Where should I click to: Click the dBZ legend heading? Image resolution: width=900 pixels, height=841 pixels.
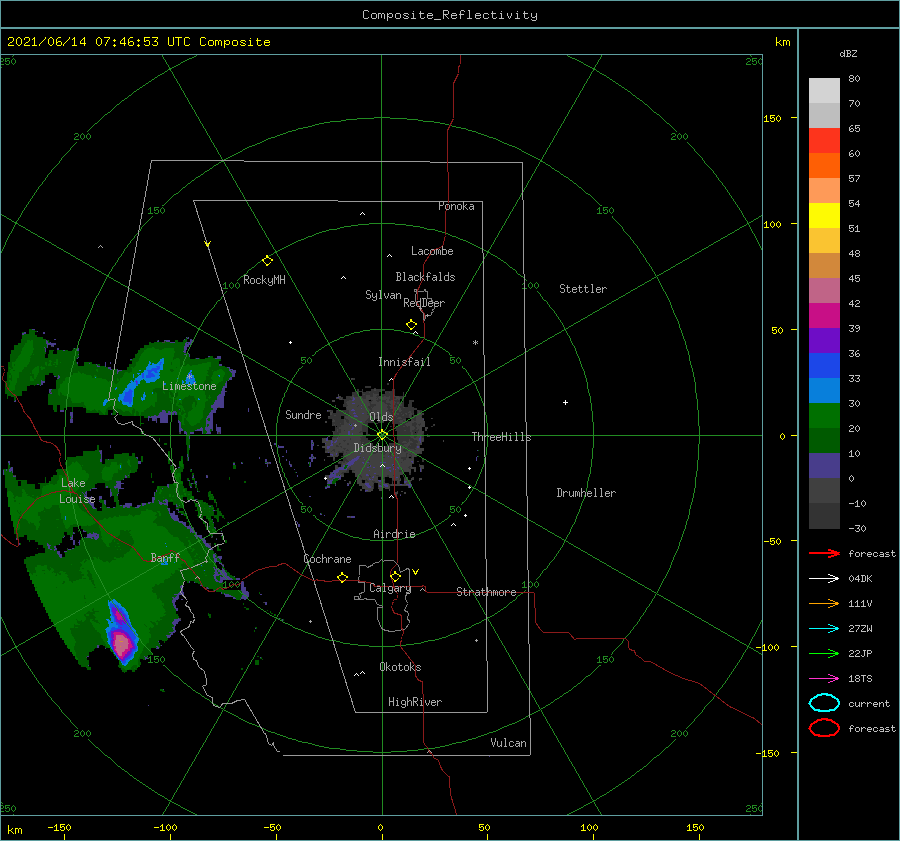848,53
